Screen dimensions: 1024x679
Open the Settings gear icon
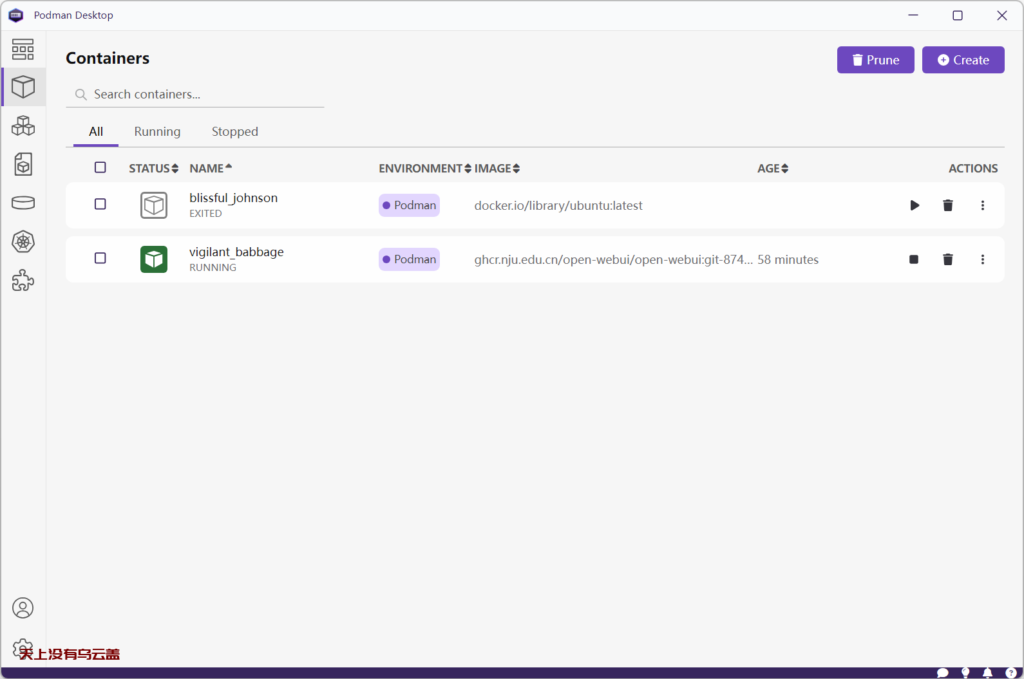22,648
